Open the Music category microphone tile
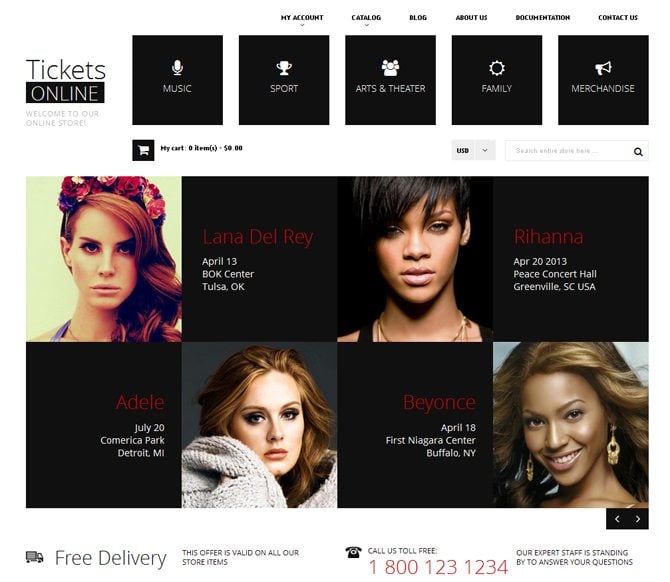The height and width of the screenshot is (582, 670). pos(177,80)
